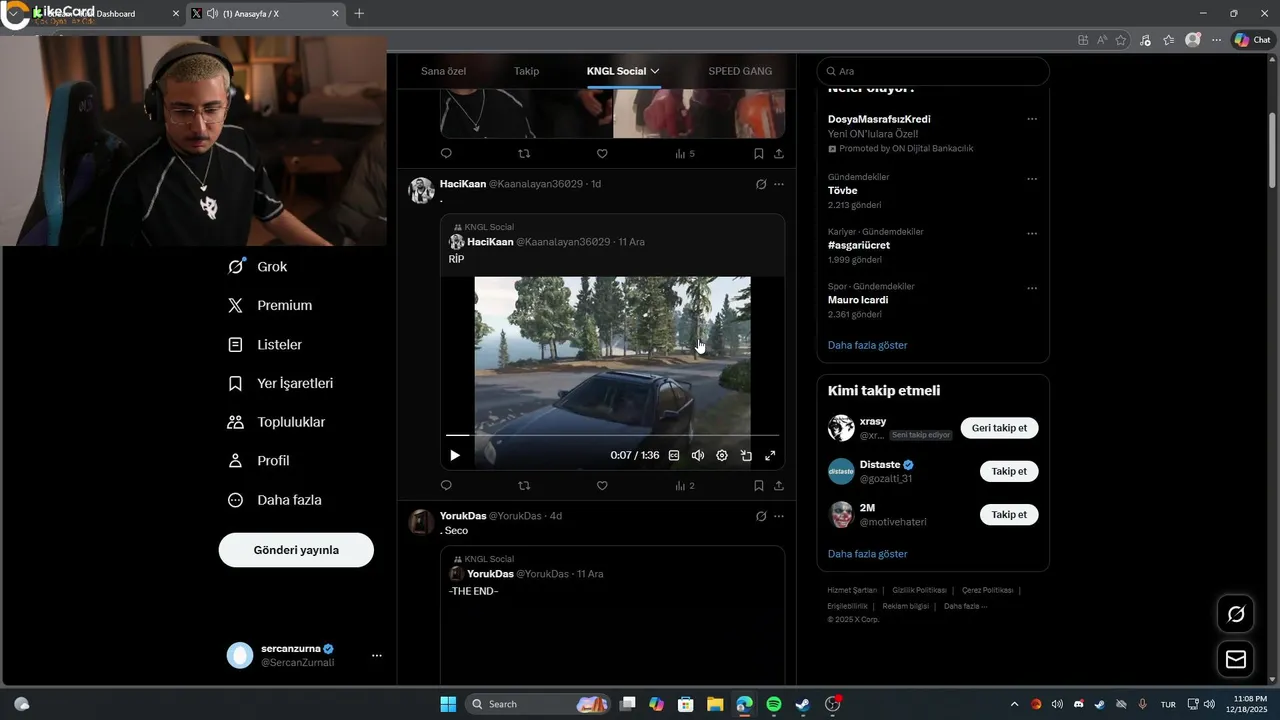Image resolution: width=1280 pixels, height=720 pixels.
Task: Bookmark HaciKaan's post
Action: (759, 486)
